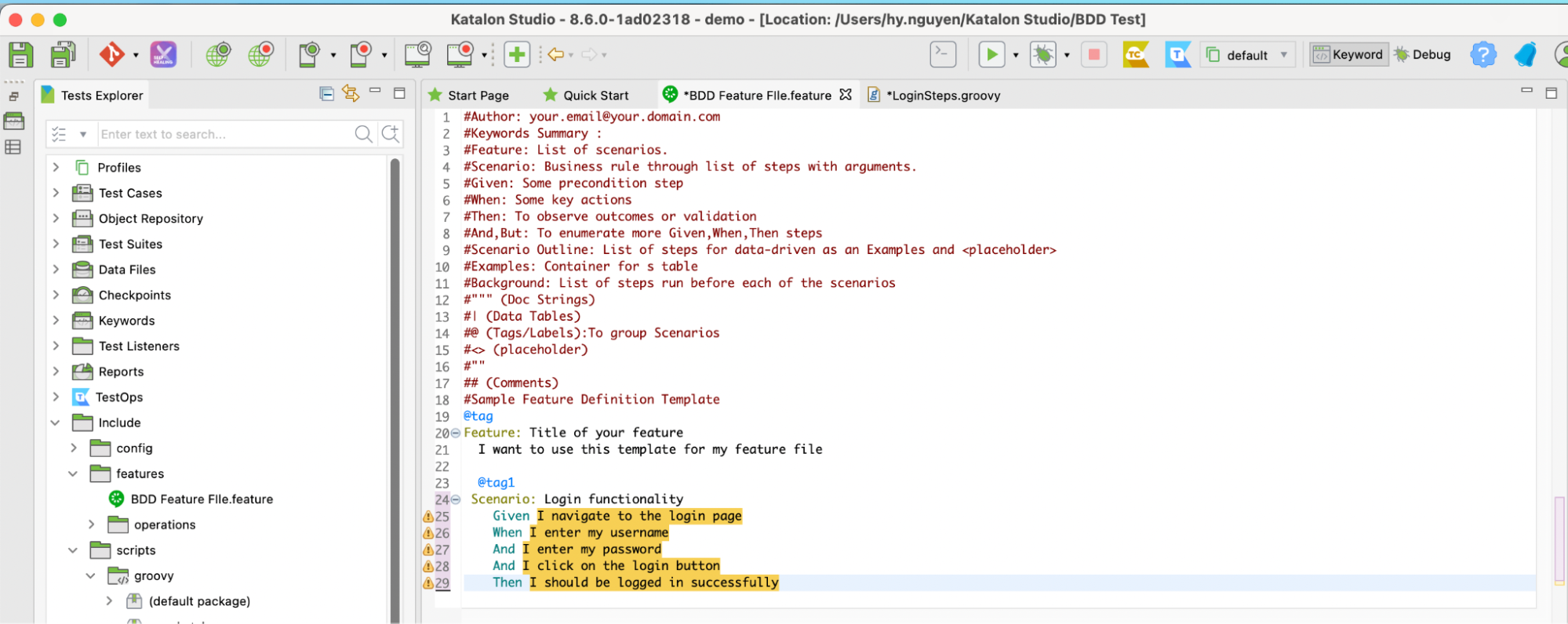This screenshot has height=624, width=1568.
Task: Open advanced search icon in Tests Explorer
Action: pyautogui.click(x=391, y=134)
